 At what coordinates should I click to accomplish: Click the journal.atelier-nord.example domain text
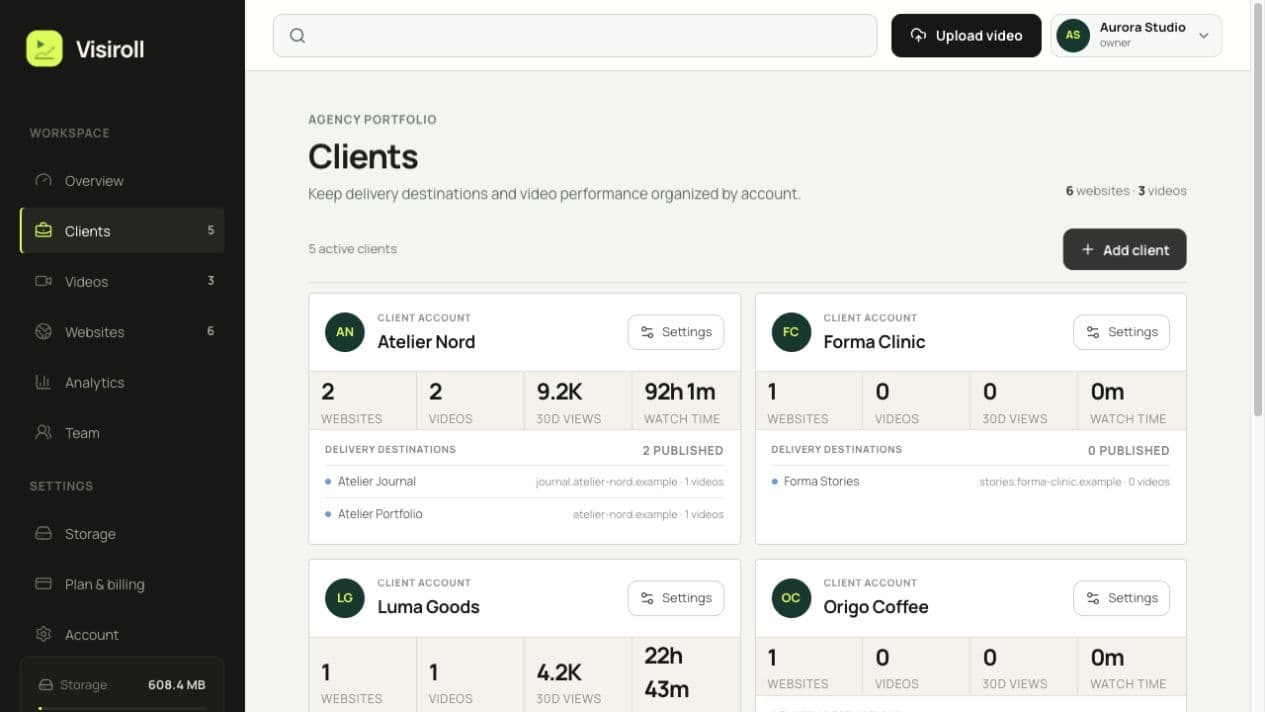coord(606,482)
